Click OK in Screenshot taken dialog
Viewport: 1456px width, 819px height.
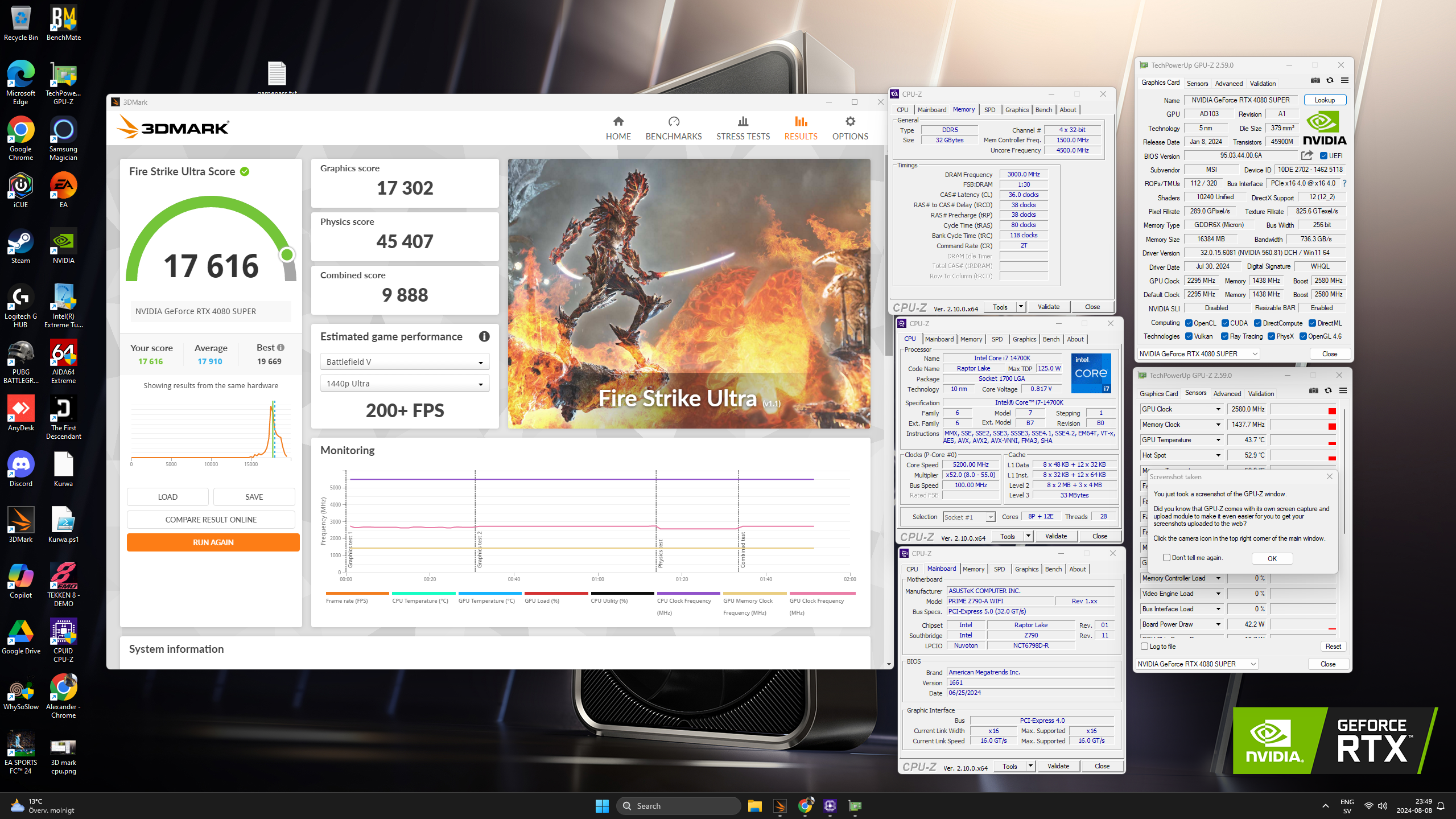1272,558
